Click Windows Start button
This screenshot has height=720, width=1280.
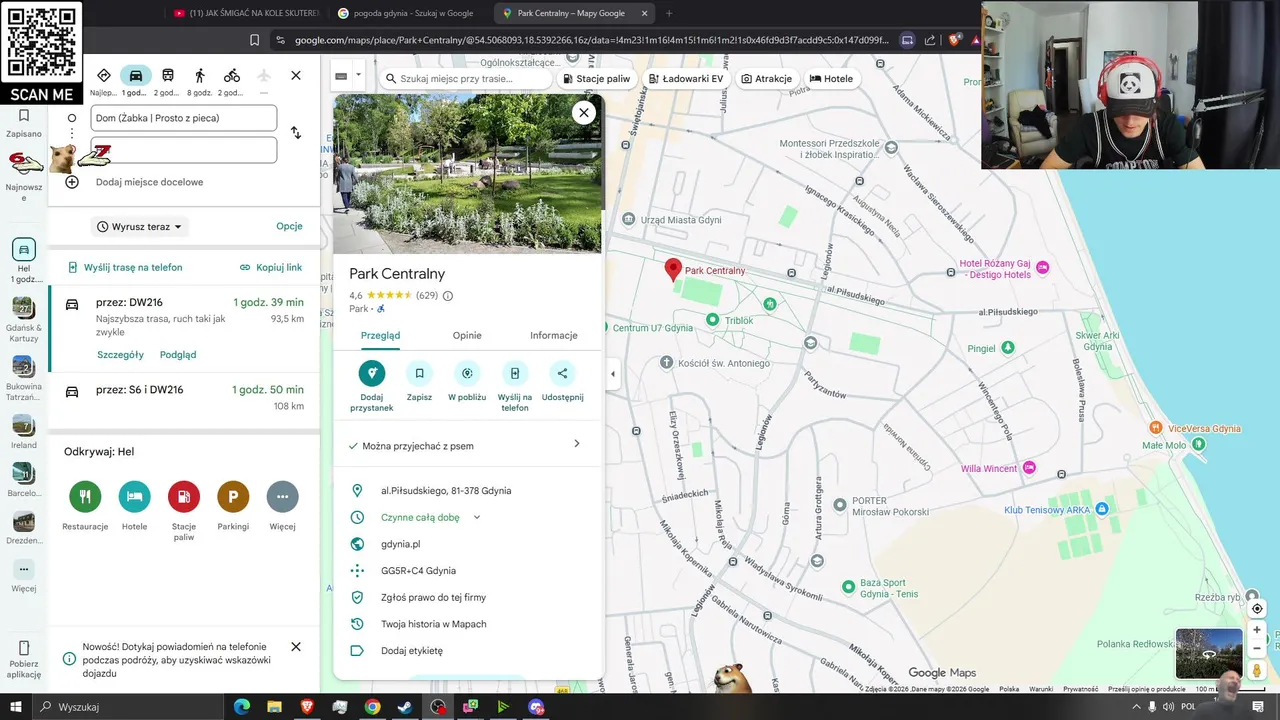pos(14,707)
